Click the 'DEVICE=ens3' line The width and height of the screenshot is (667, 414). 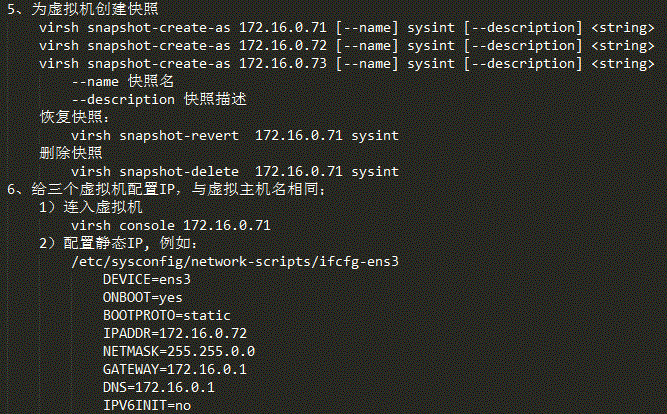[x=147, y=280]
